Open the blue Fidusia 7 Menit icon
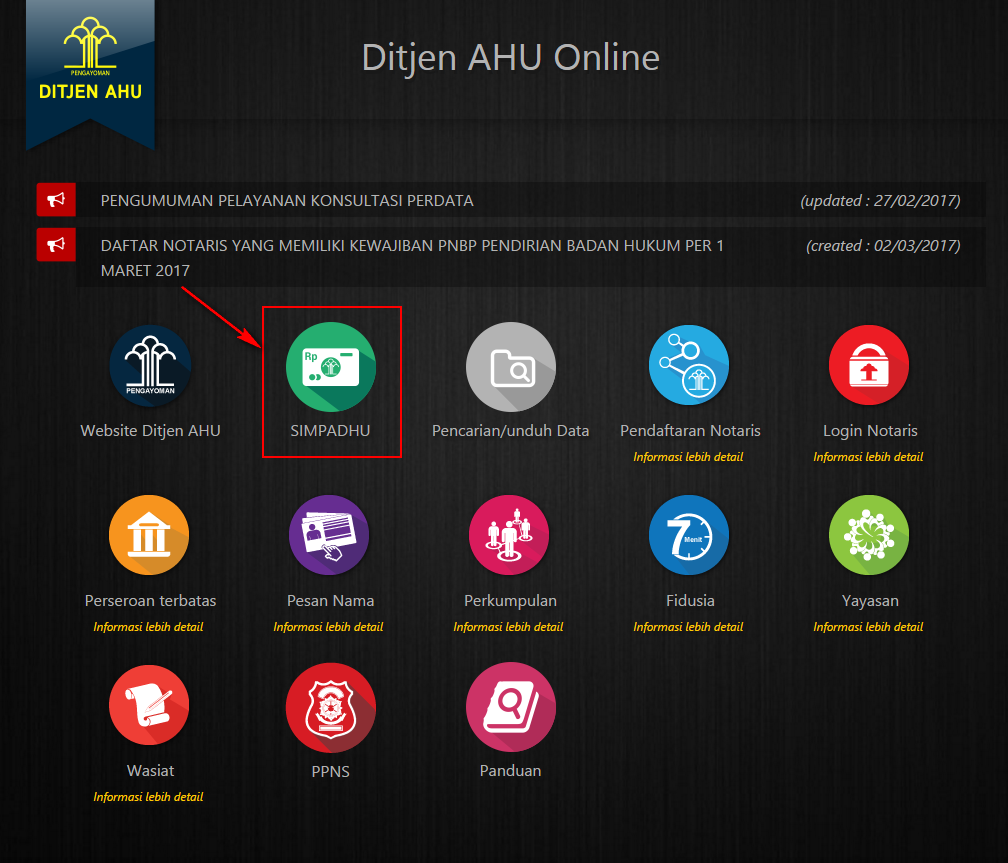Screen dimensions: 1008x863 689,535
